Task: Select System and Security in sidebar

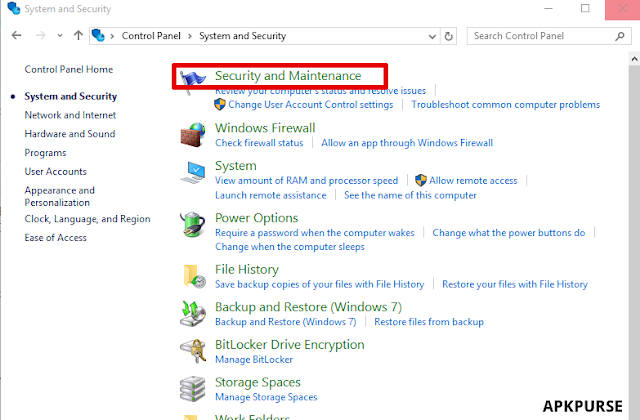Action: [x=71, y=96]
